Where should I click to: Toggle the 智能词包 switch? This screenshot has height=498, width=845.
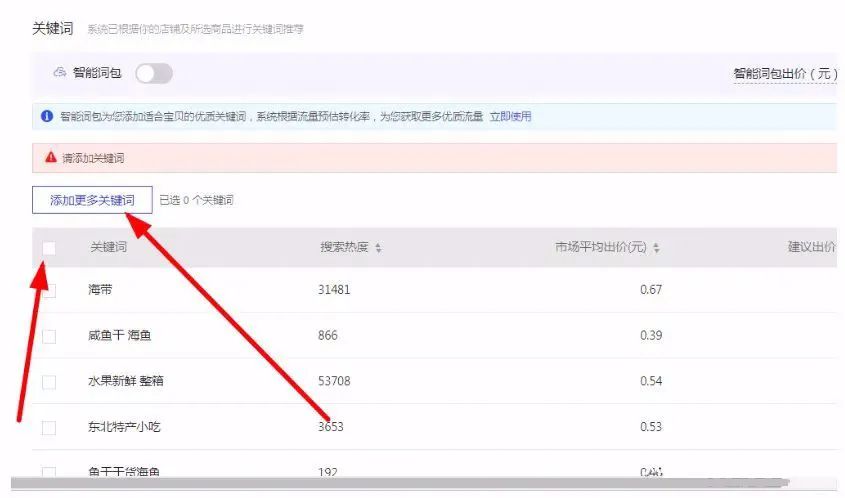point(154,73)
